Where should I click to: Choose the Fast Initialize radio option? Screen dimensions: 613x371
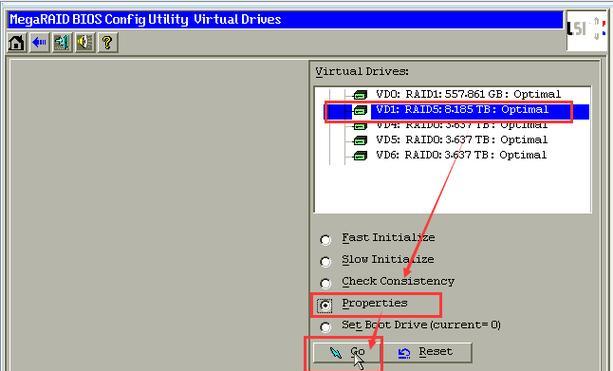tap(325, 239)
